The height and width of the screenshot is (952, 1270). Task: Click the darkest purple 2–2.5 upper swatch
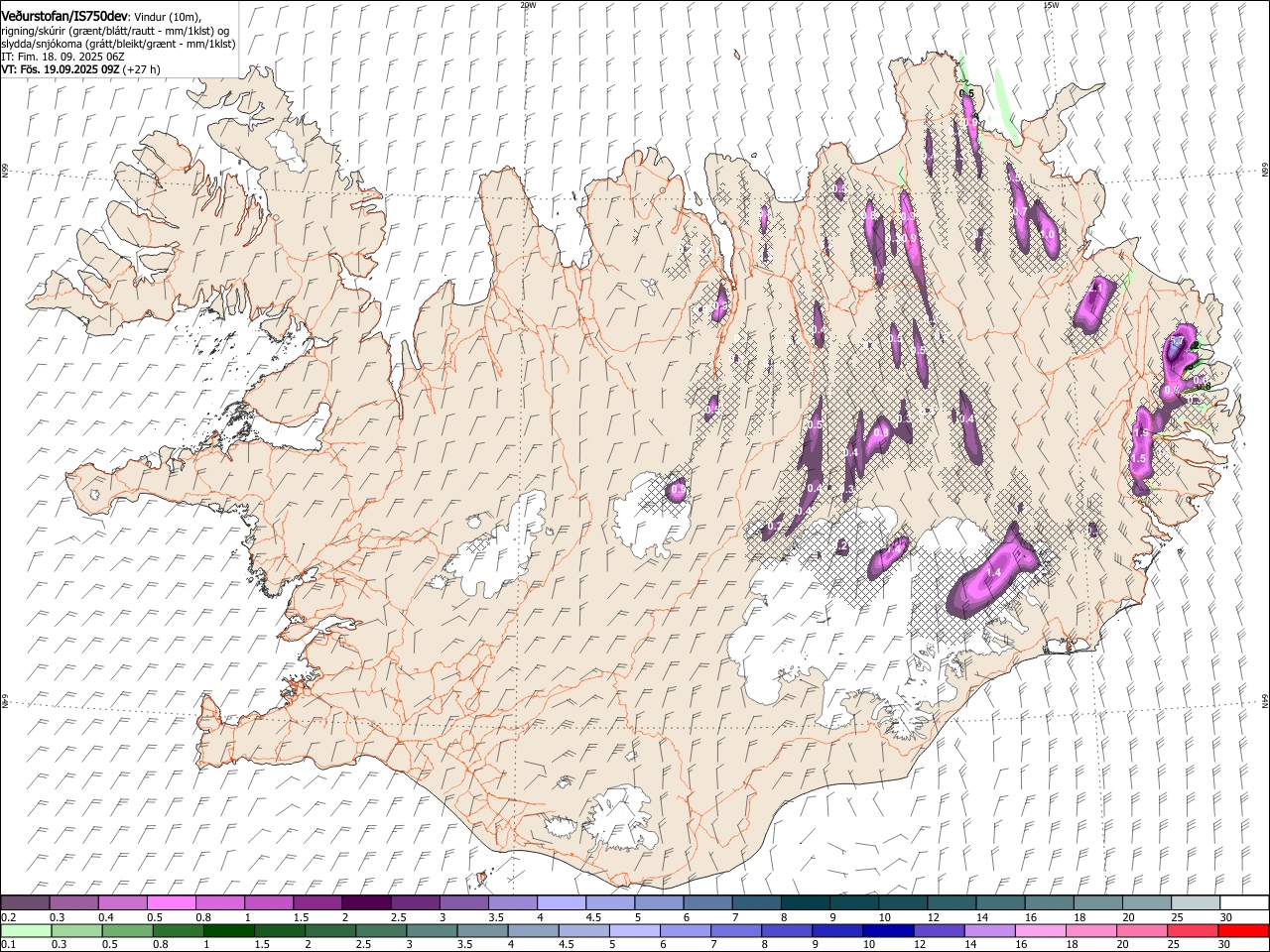click(x=366, y=903)
